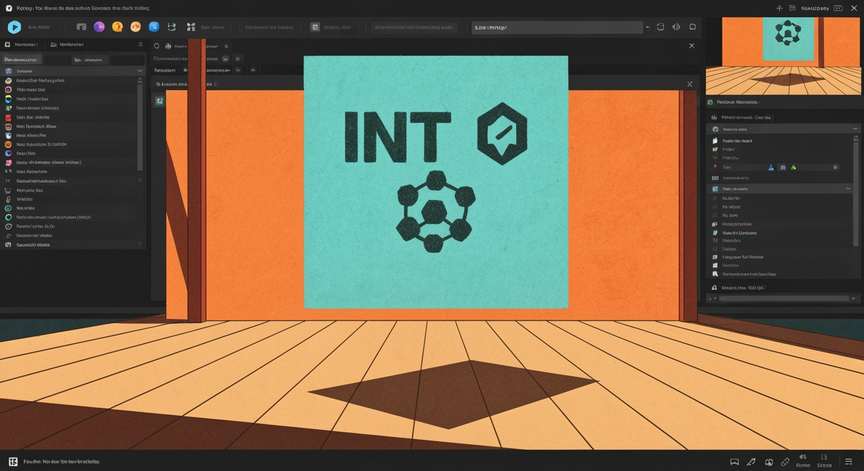
Task: Toggle the small arrow at the middle section row of the left list
Action: coord(140,180)
